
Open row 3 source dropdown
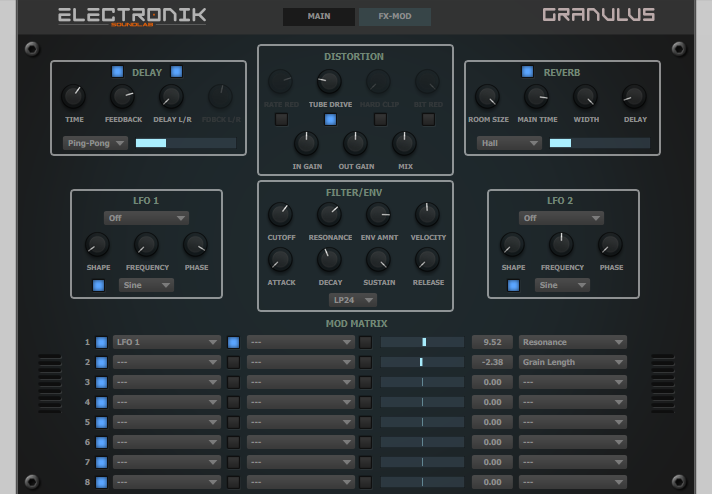tap(167, 382)
